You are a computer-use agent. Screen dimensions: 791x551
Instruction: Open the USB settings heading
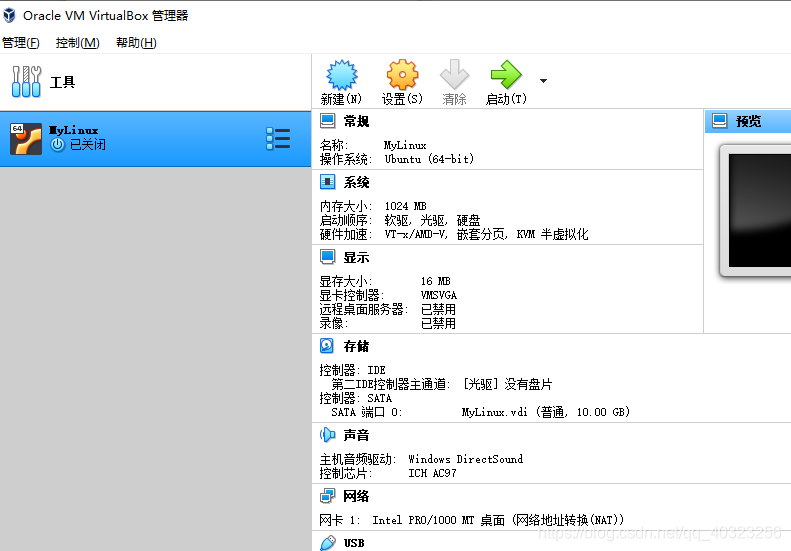click(x=354, y=543)
